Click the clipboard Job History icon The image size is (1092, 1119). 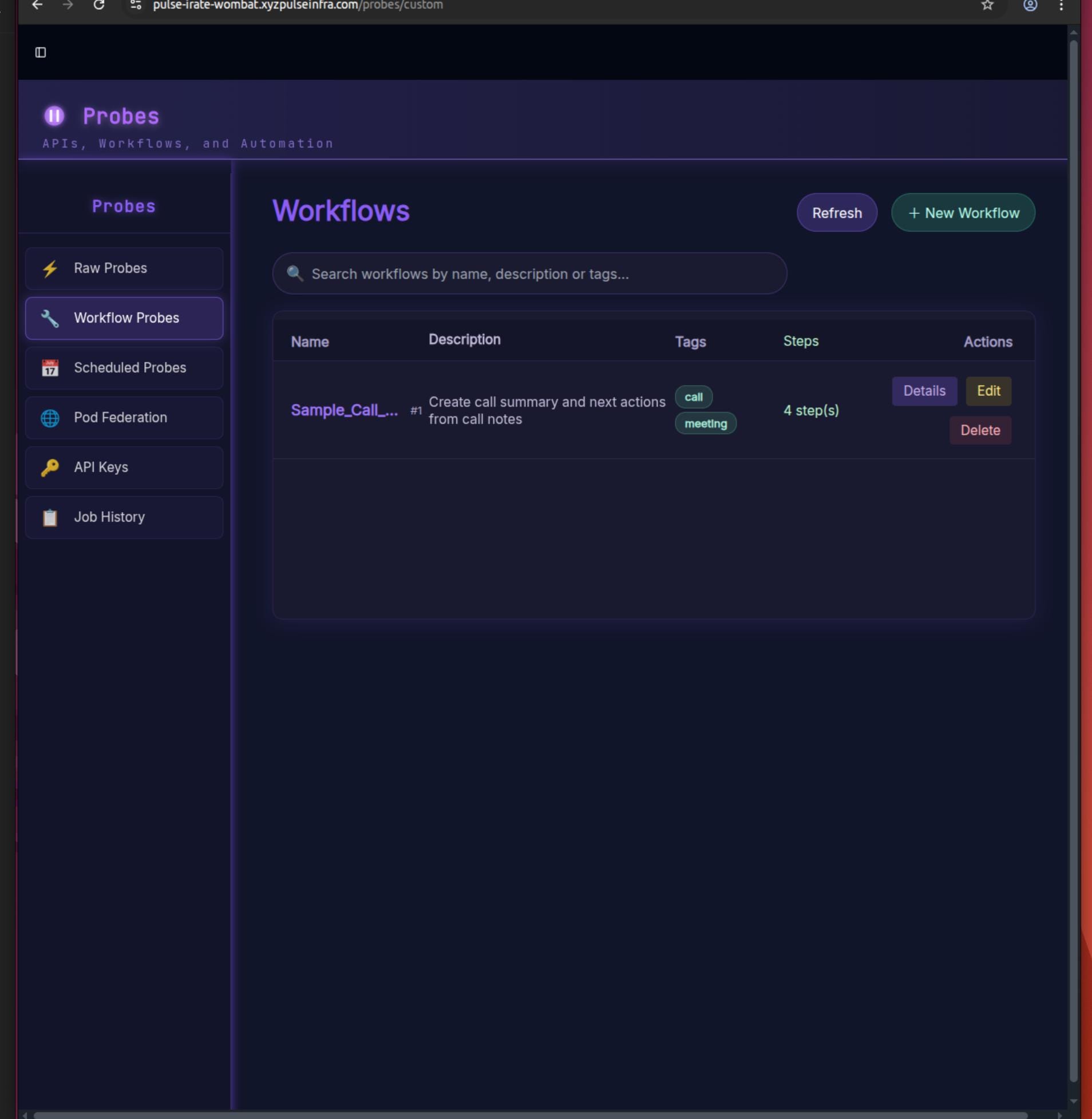[50, 518]
